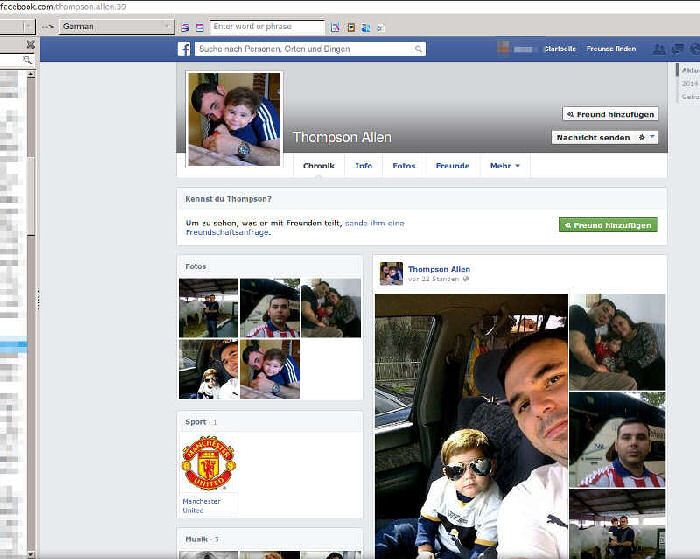700x559 pixels.
Task: Close the left sidebar panel with X icon
Action: pyautogui.click(x=30, y=44)
